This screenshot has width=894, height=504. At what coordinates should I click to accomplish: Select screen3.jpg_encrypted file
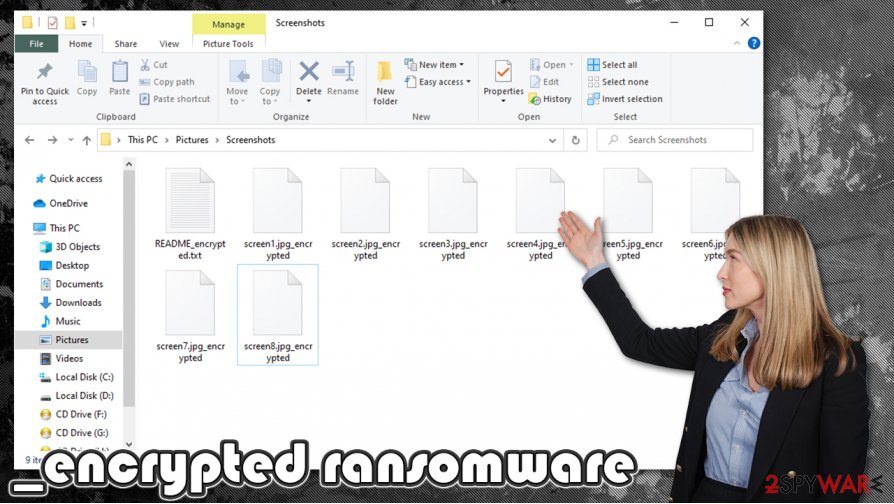tap(453, 213)
